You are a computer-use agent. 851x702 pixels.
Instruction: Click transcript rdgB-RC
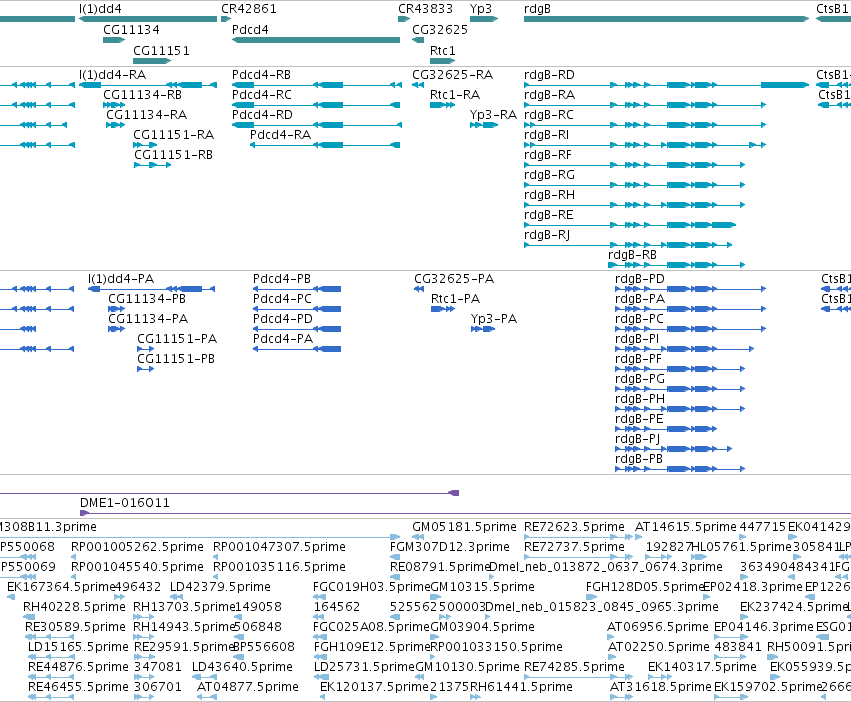(x=549, y=115)
